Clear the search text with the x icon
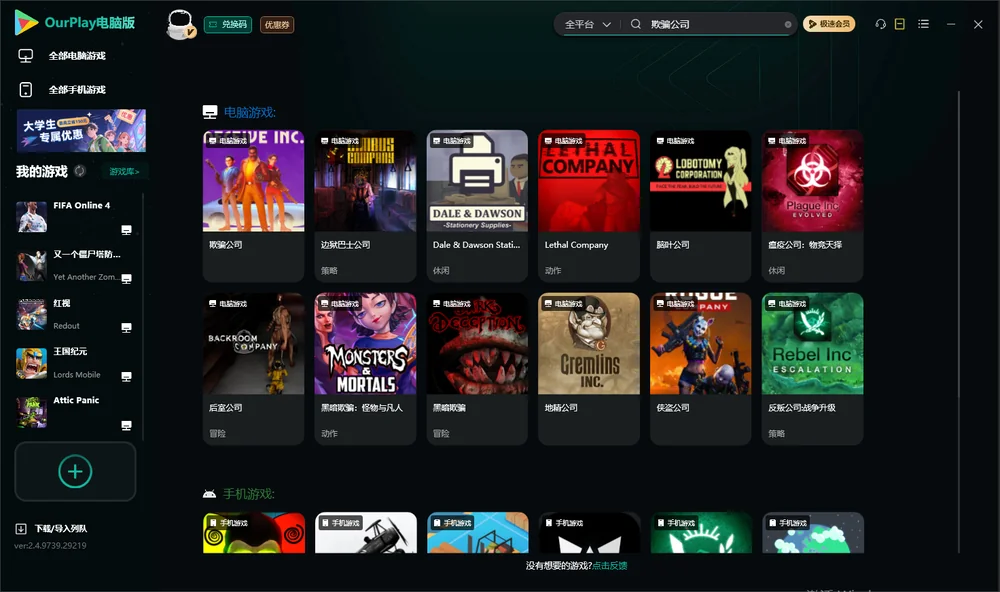Viewport: 1000px width, 592px height. (788, 25)
